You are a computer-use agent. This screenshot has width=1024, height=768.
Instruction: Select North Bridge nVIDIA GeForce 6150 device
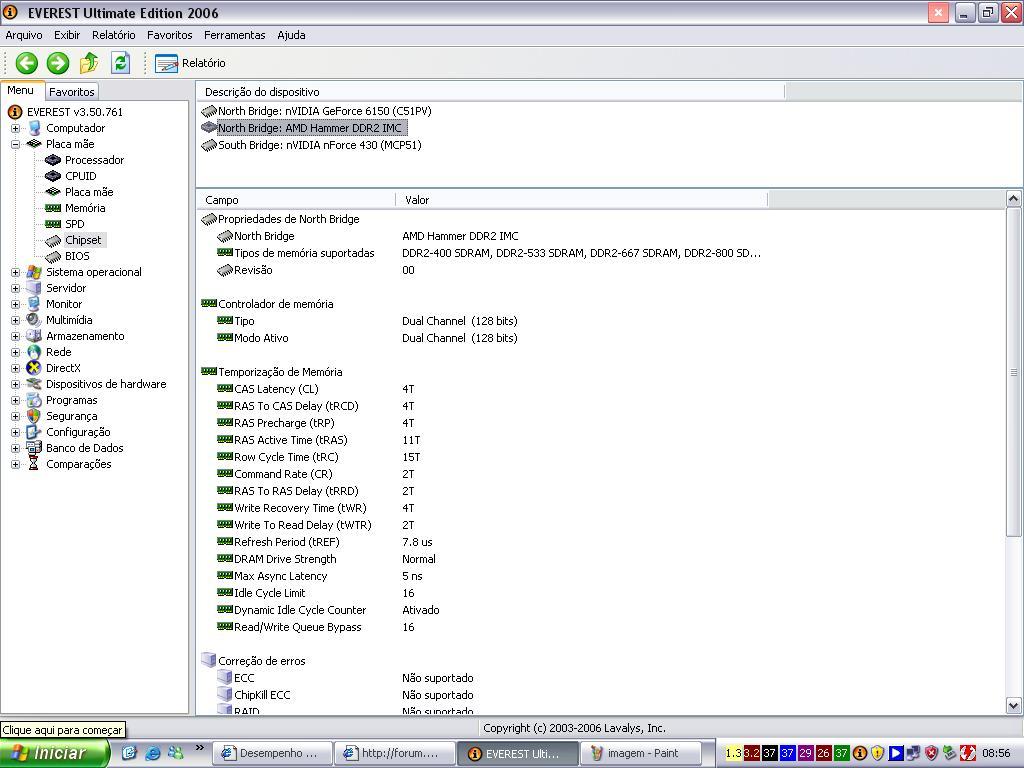(325, 112)
